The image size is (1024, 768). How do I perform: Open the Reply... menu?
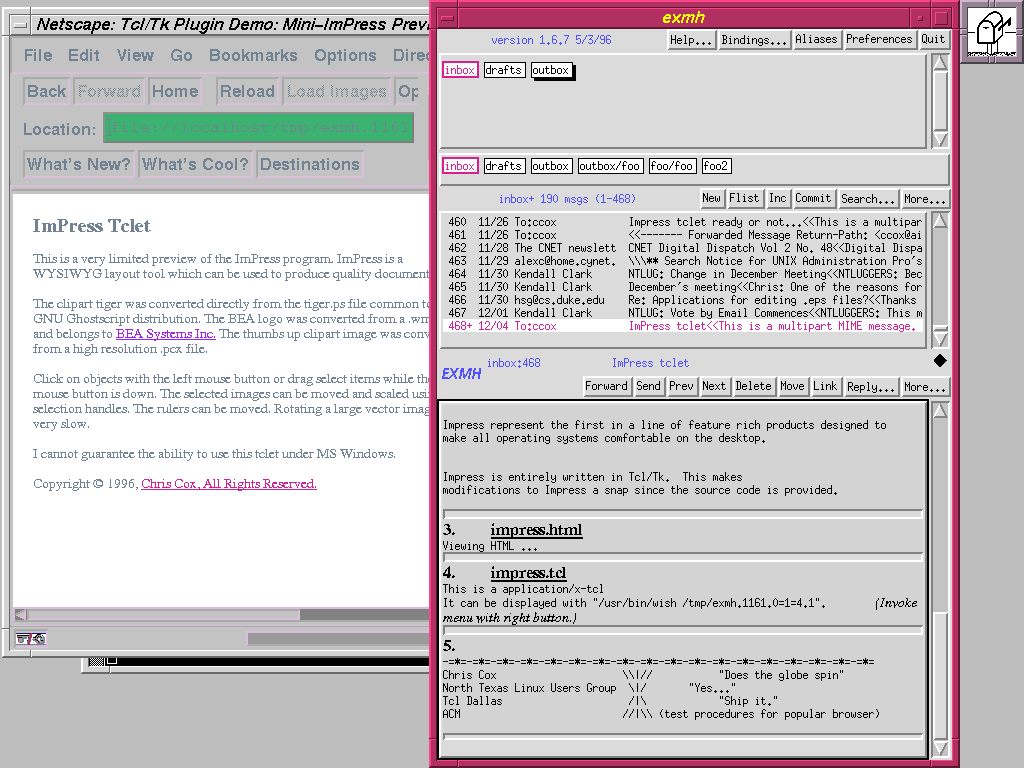click(x=871, y=387)
